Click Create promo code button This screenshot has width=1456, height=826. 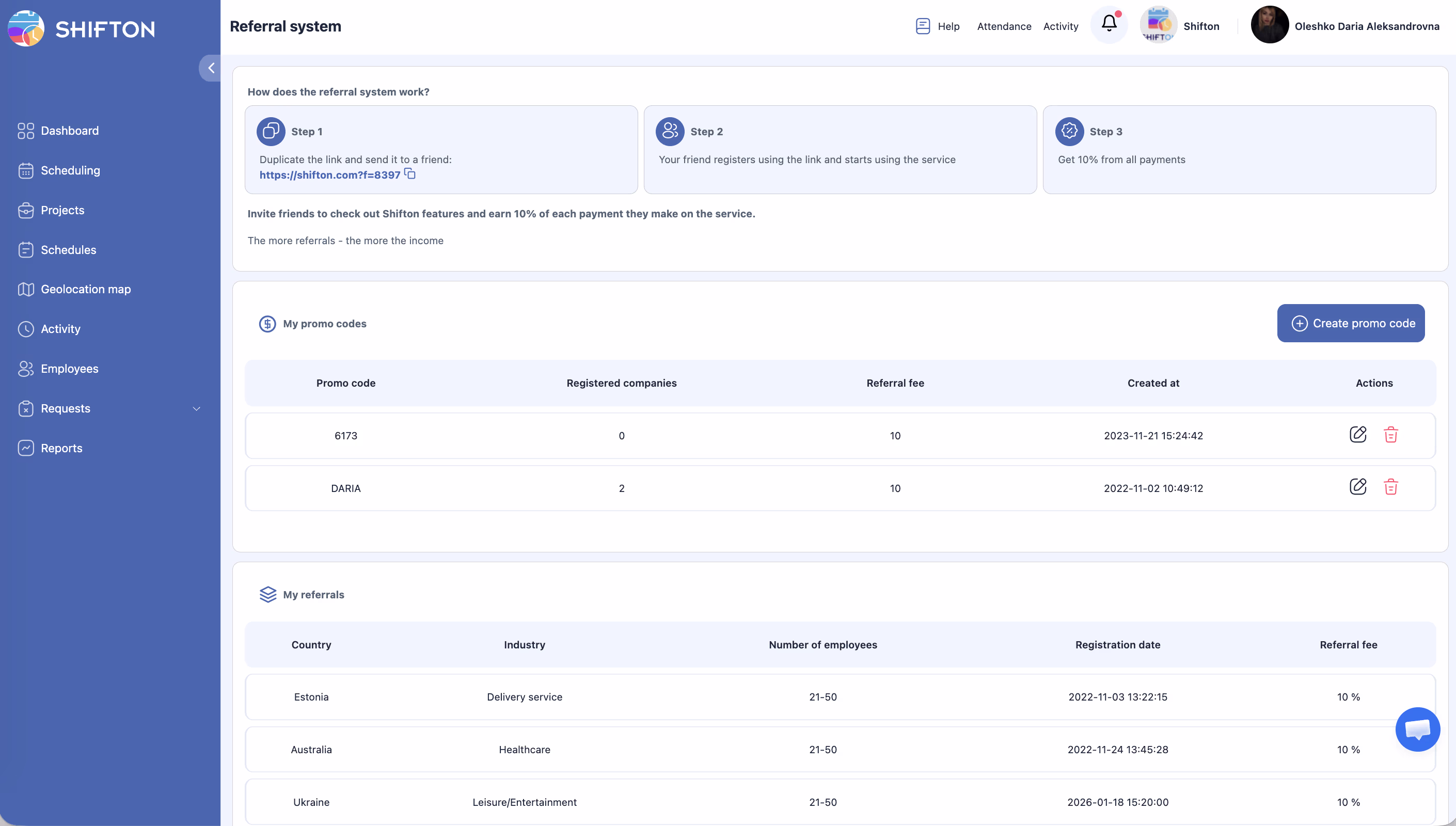1350,323
